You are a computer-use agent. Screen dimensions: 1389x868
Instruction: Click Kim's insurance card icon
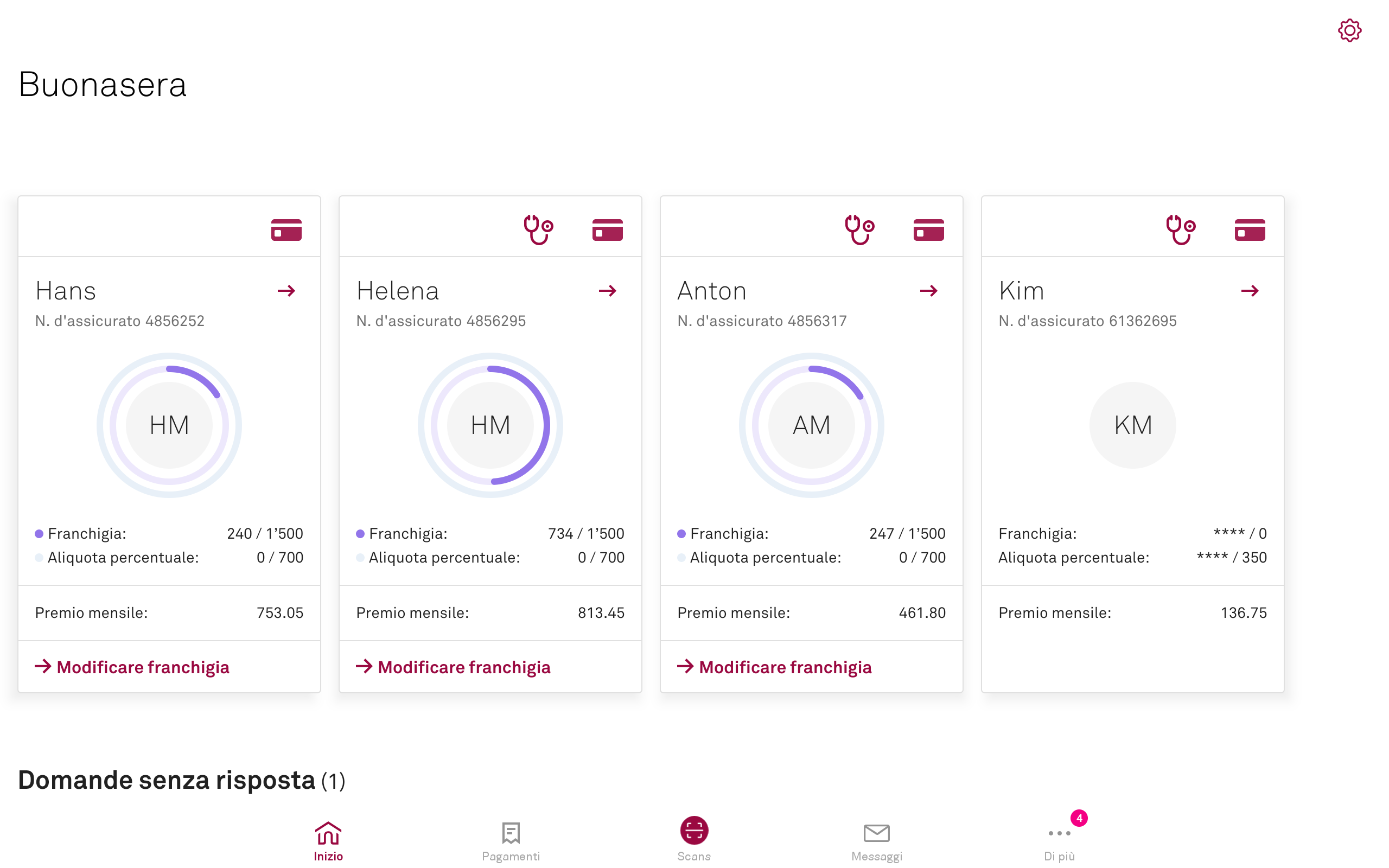click(1250, 229)
